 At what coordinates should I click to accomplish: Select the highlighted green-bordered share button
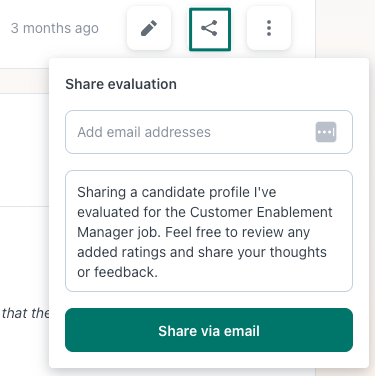pos(210,29)
